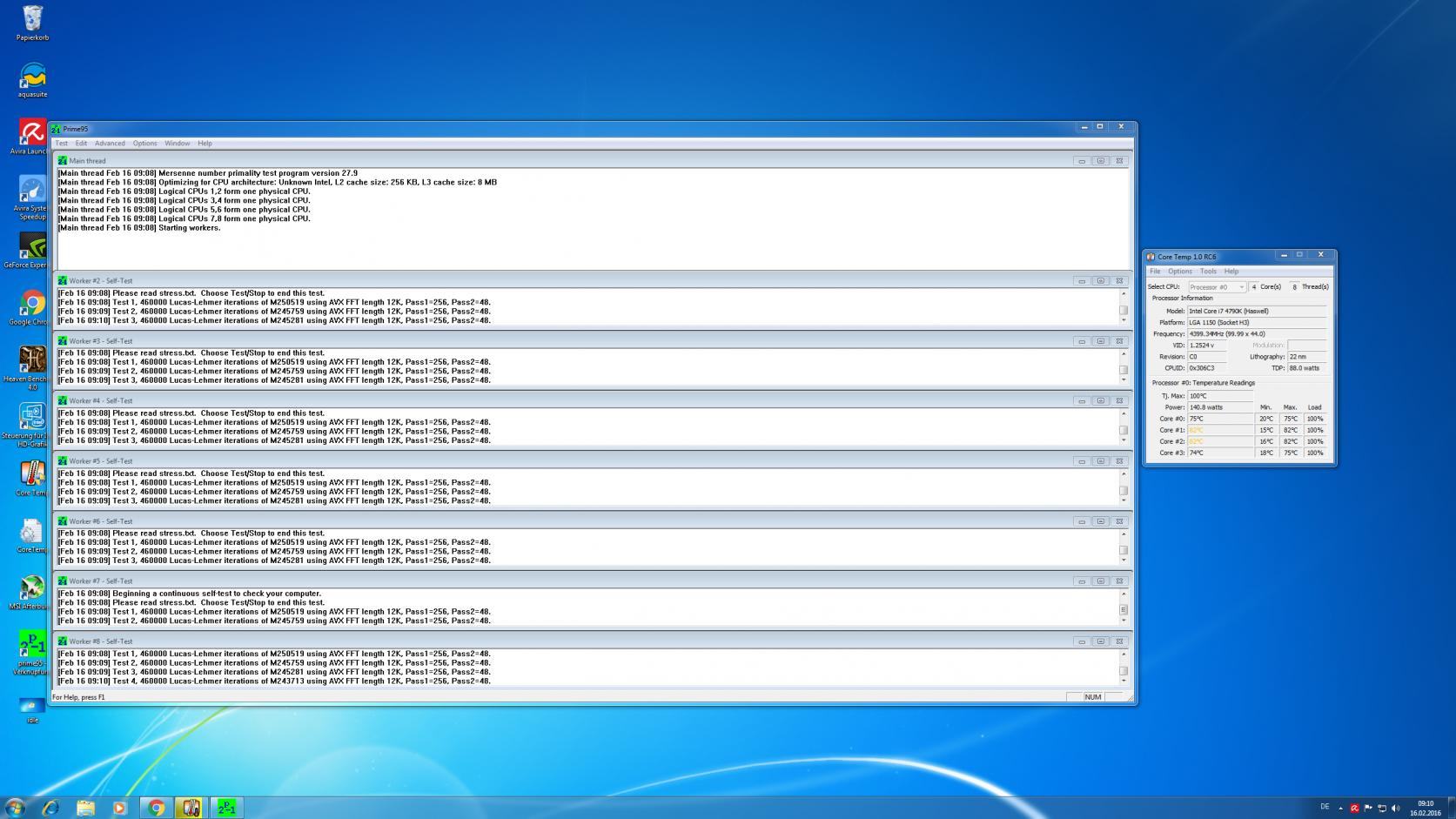Click scrollbar thumb in Worker #7 pane
1456x819 pixels.
[x=1124, y=610]
